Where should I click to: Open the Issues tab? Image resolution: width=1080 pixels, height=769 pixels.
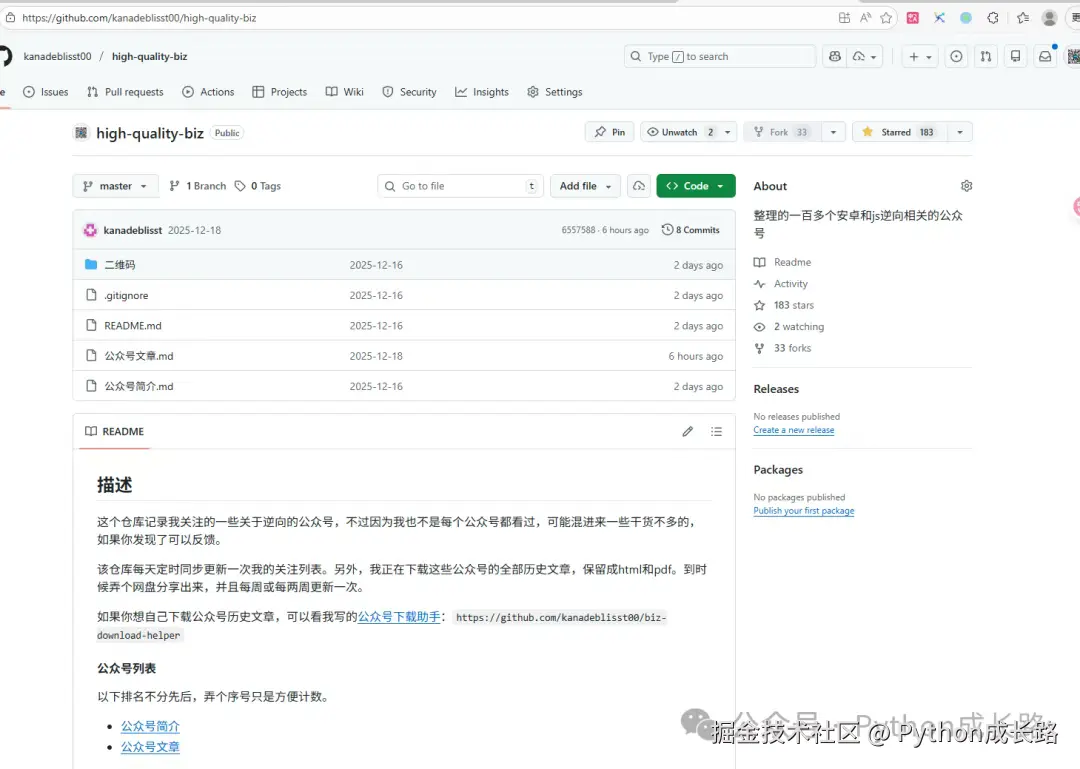point(45,92)
